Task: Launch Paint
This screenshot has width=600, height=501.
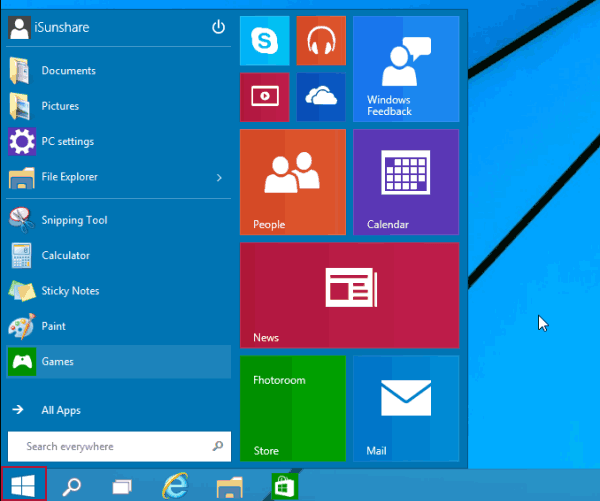Action: click(119, 326)
